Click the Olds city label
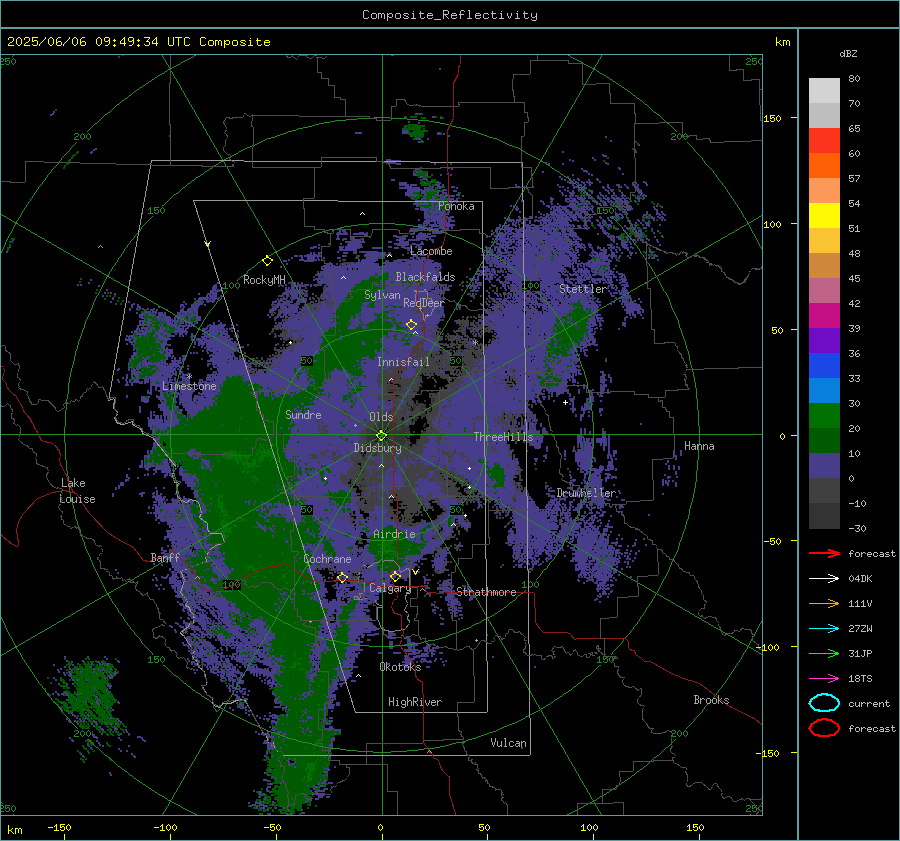This screenshot has height=841, width=900. 381,417
